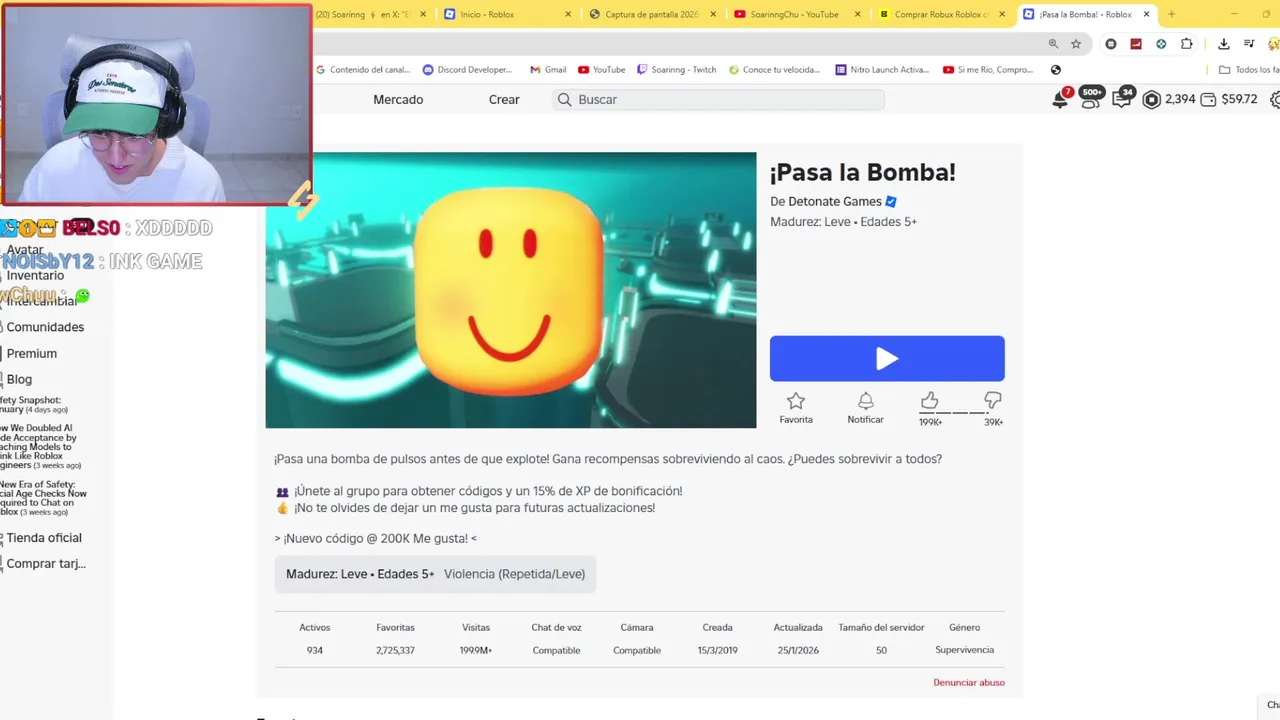This screenshot has width=1280, height=720.
Task: Click the Madurez: Leve Edades 5+ rating box
Action: (435, 574)
